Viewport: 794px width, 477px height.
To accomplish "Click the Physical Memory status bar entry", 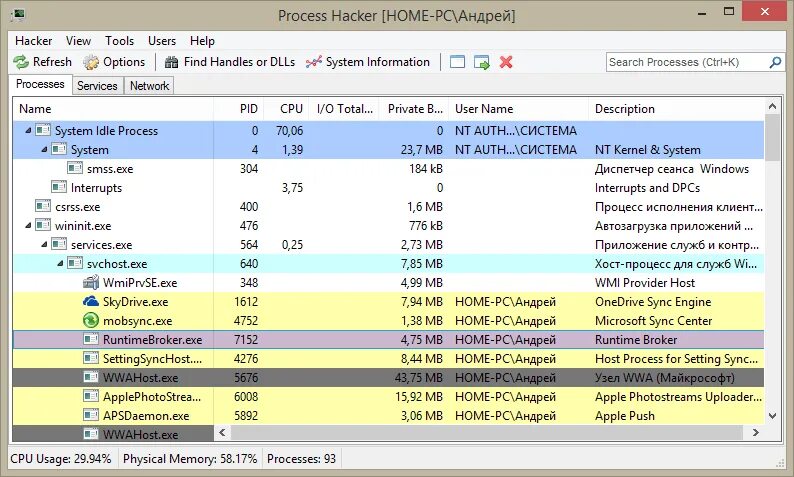I will coord(190,459).
